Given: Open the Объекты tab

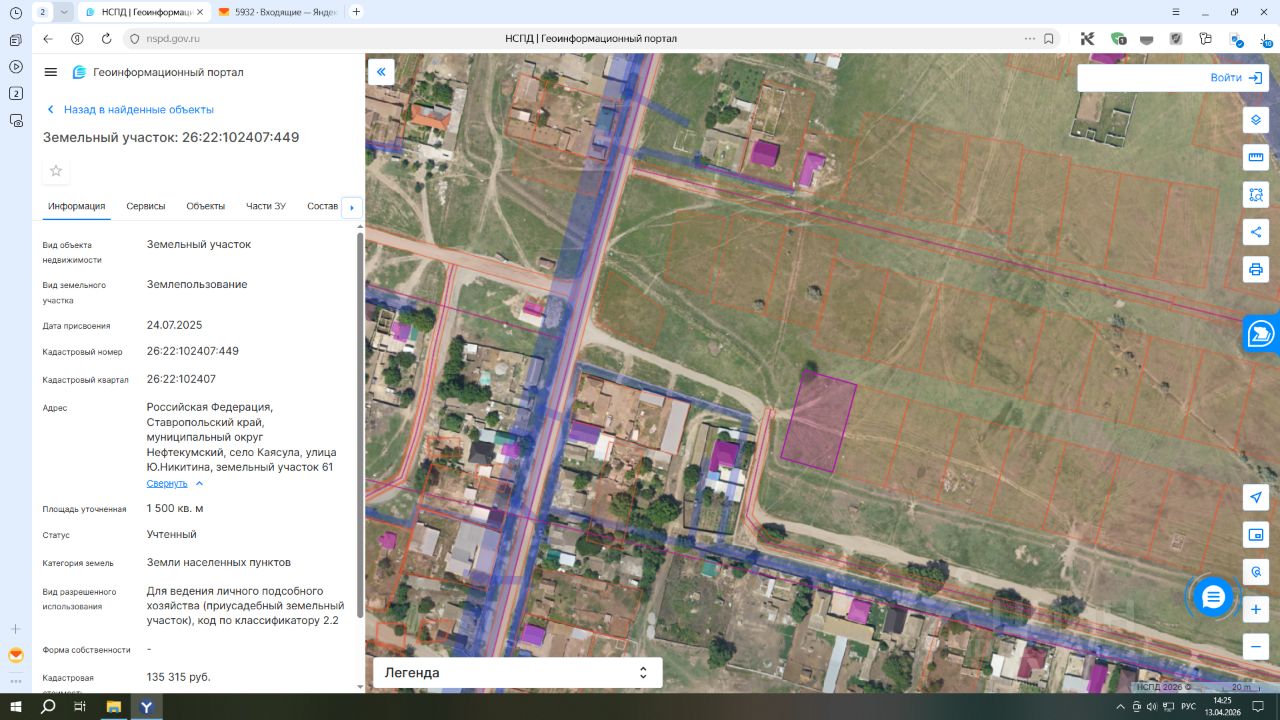Looking at the screenshot, I should 206,206.
